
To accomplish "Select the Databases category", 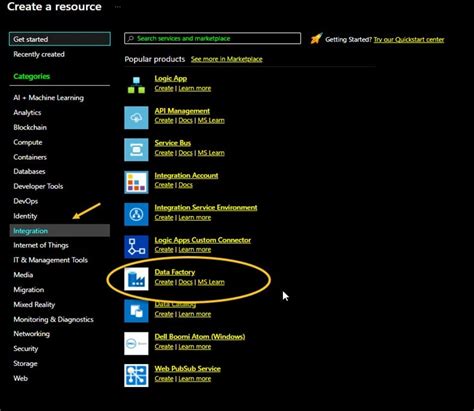I will [29, 172].
